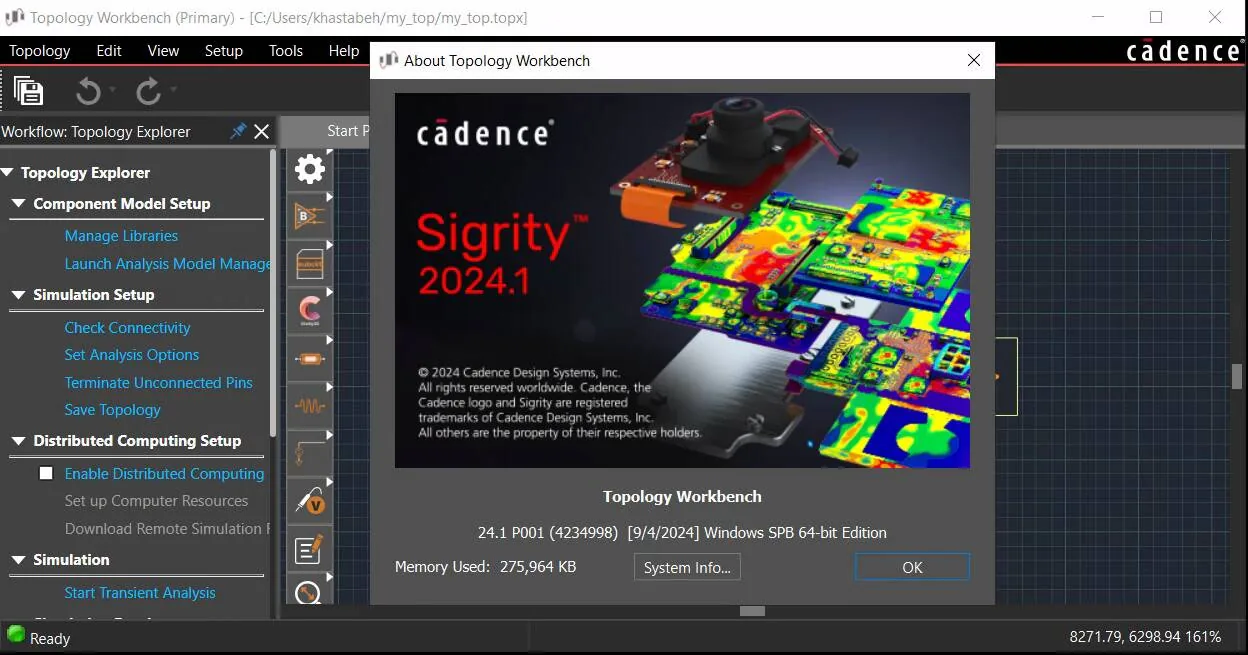Select the buffer component icon in palette
Viewport: 1248px width, 655px height.
[x=310, y=216]
